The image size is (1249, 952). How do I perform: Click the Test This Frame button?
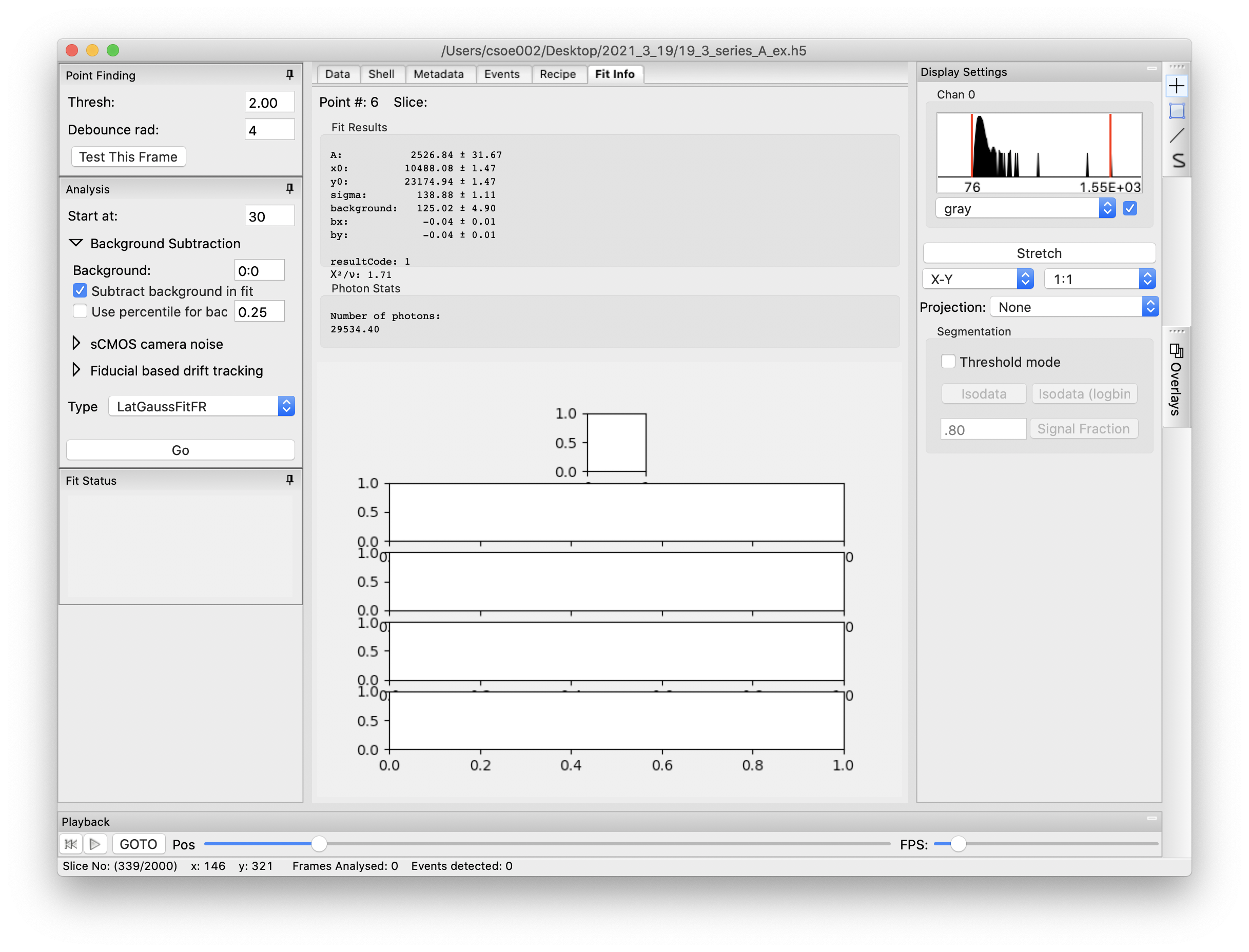(x=128, y=156)
